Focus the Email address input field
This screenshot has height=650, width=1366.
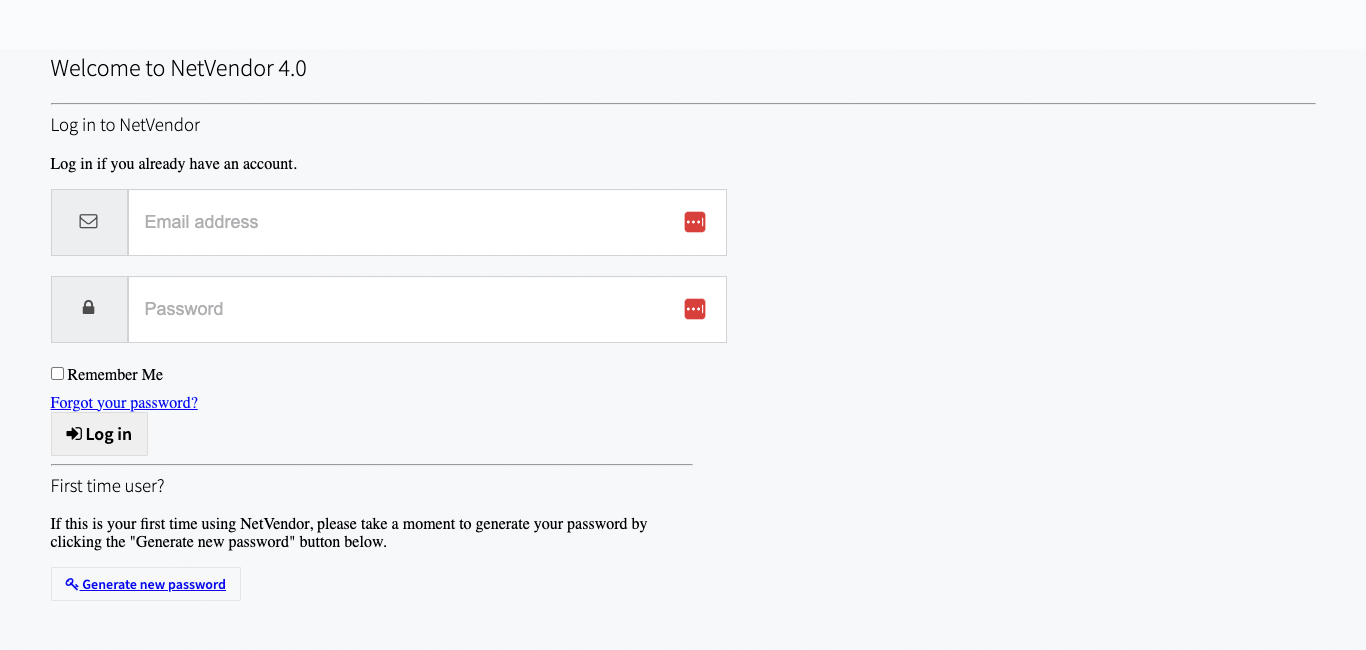click(x=400, y=222)
